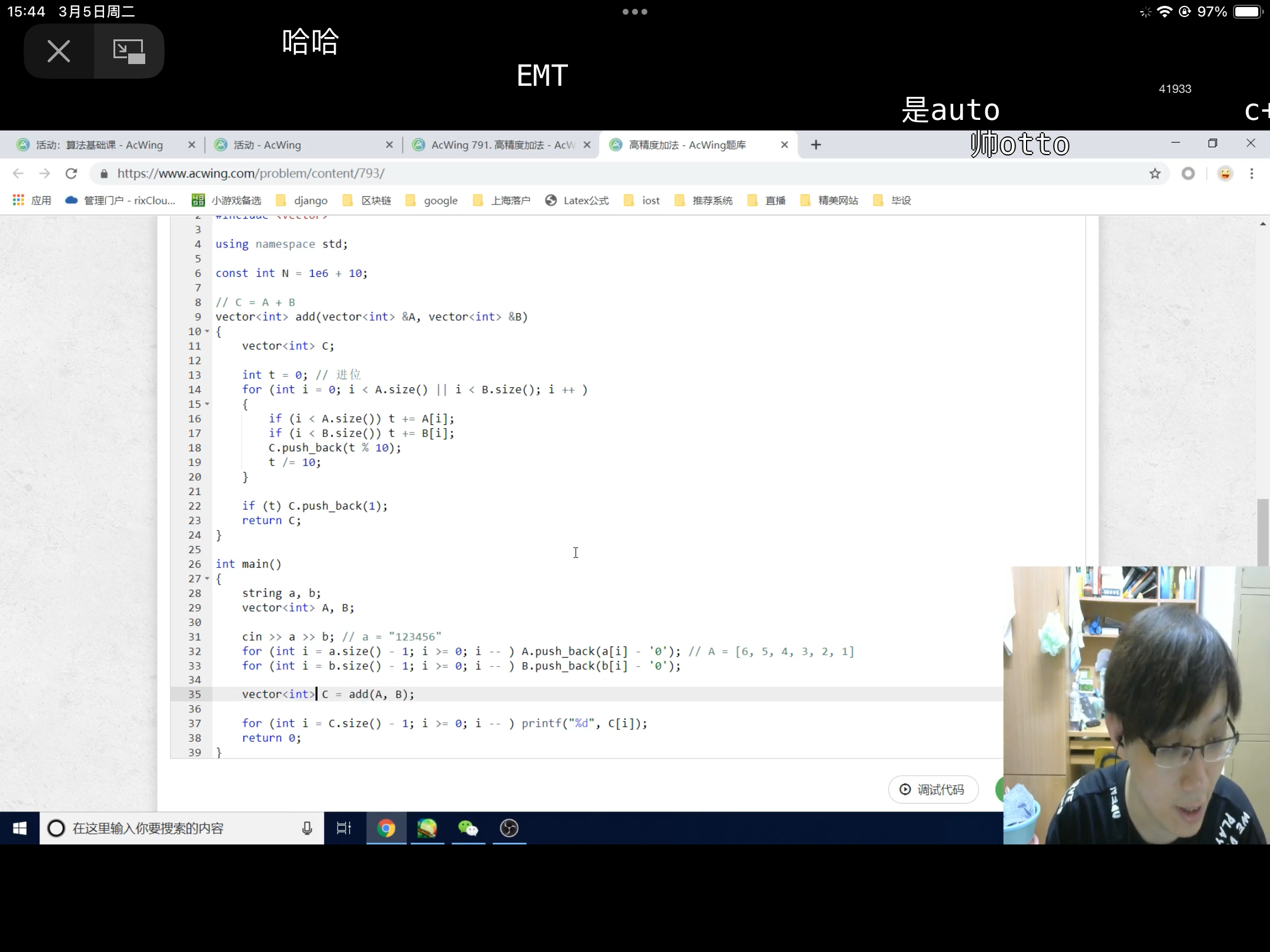Click the Windows search input box

[176, 828]
